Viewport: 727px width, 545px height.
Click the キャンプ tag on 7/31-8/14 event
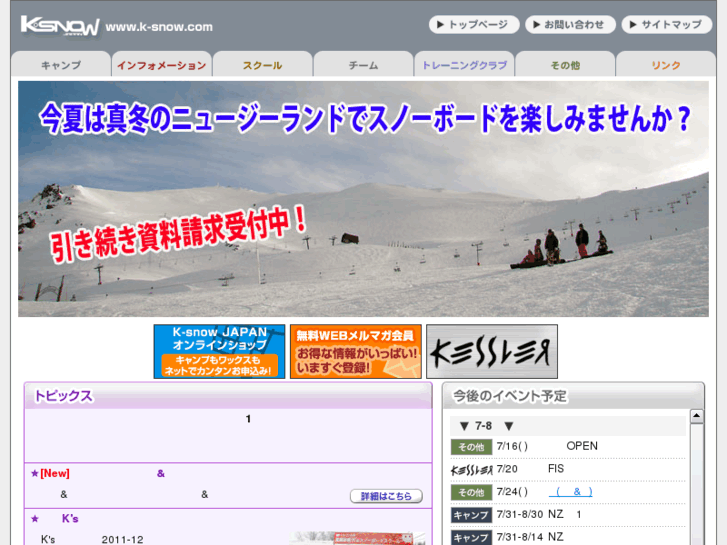(x=471, y=538)
